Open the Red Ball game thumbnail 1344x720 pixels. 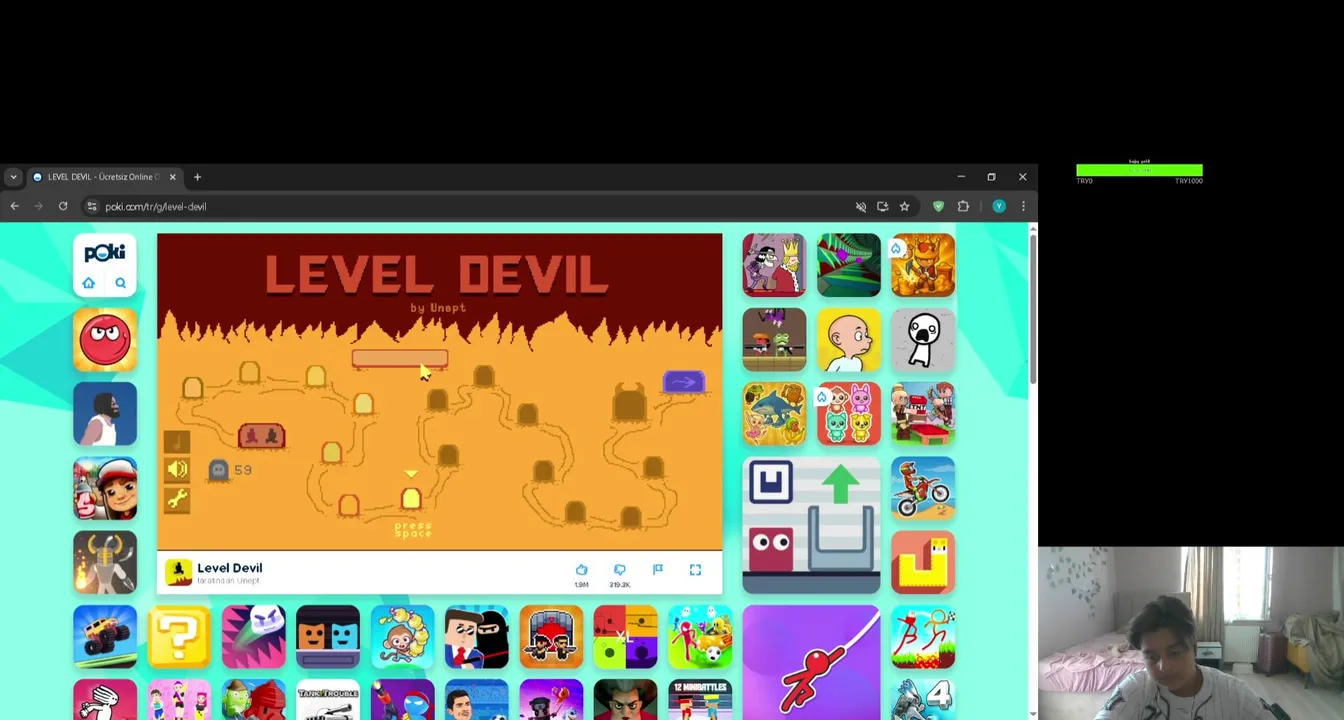pos(105,340)
